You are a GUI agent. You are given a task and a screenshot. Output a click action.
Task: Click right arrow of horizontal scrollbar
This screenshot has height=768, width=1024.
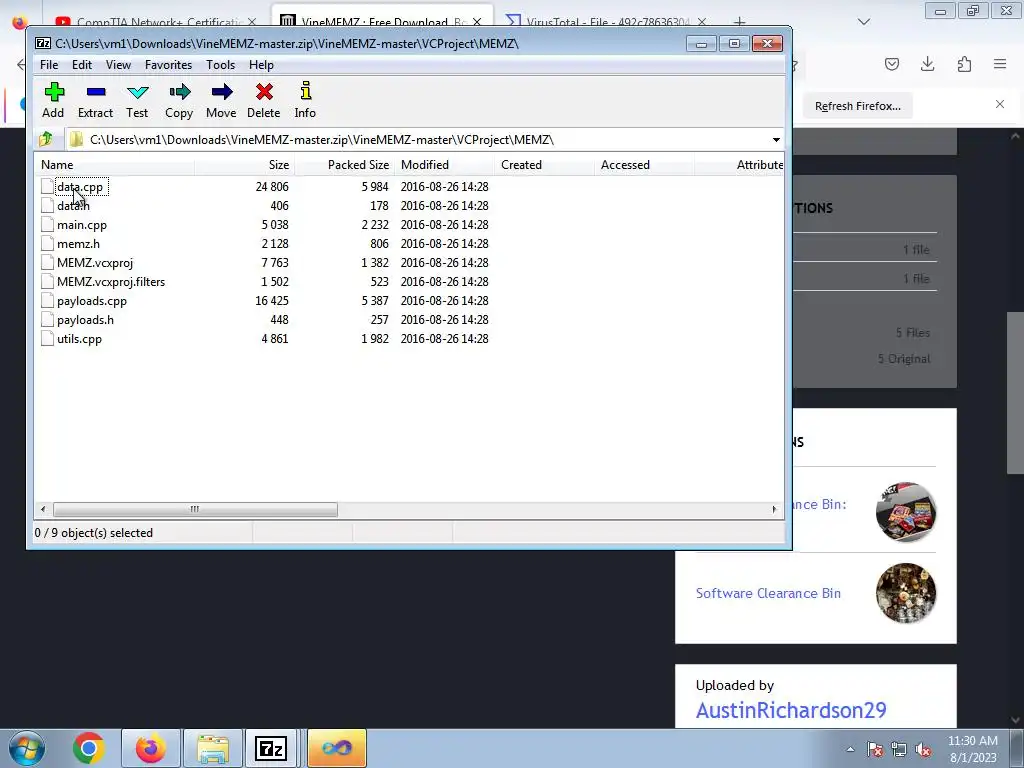coord(775,509)
